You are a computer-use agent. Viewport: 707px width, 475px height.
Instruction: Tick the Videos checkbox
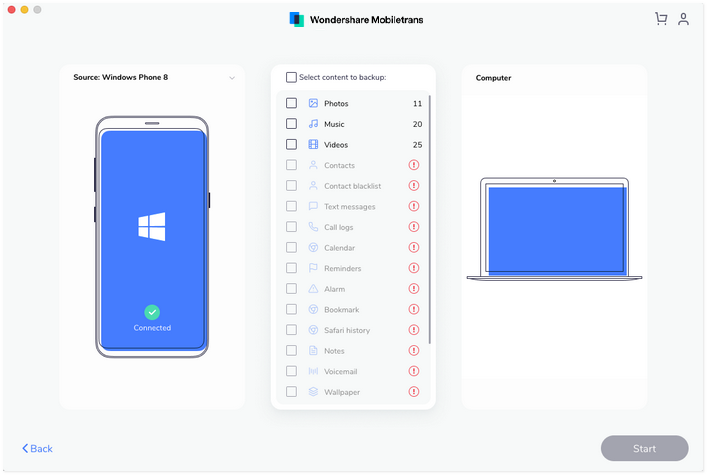click(x=291, y=144)
